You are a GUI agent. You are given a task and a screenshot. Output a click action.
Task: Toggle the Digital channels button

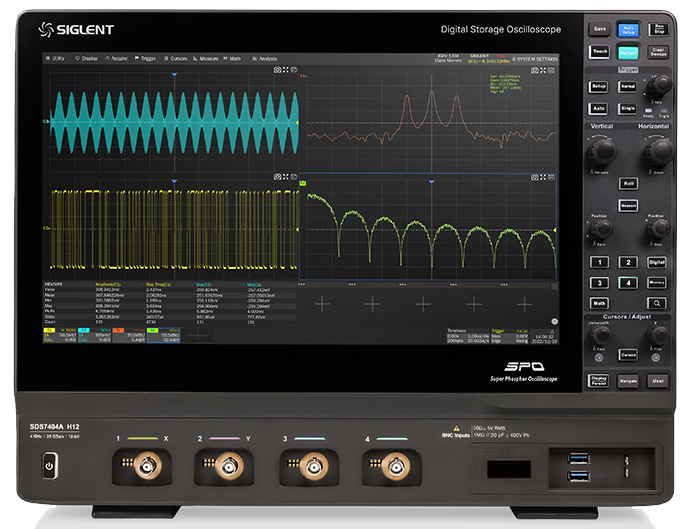[657, 262]
